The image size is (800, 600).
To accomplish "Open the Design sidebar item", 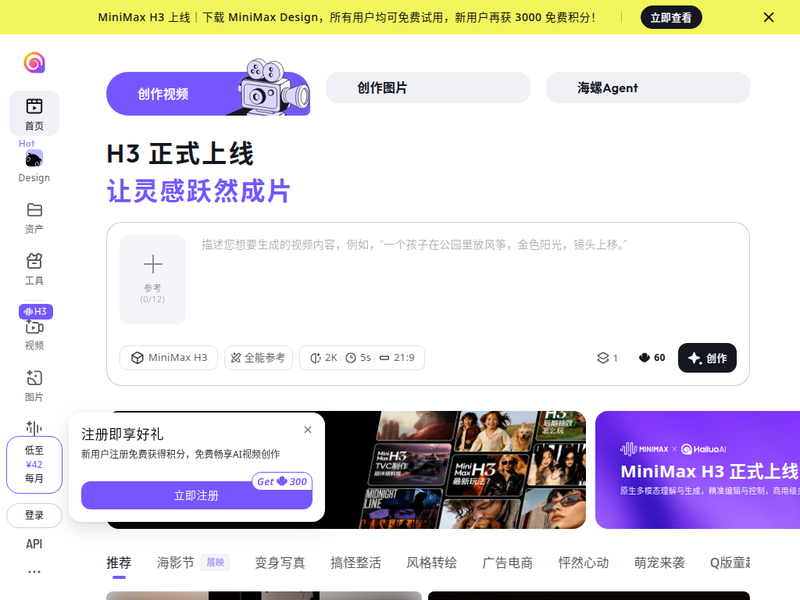I will point(34,166).
